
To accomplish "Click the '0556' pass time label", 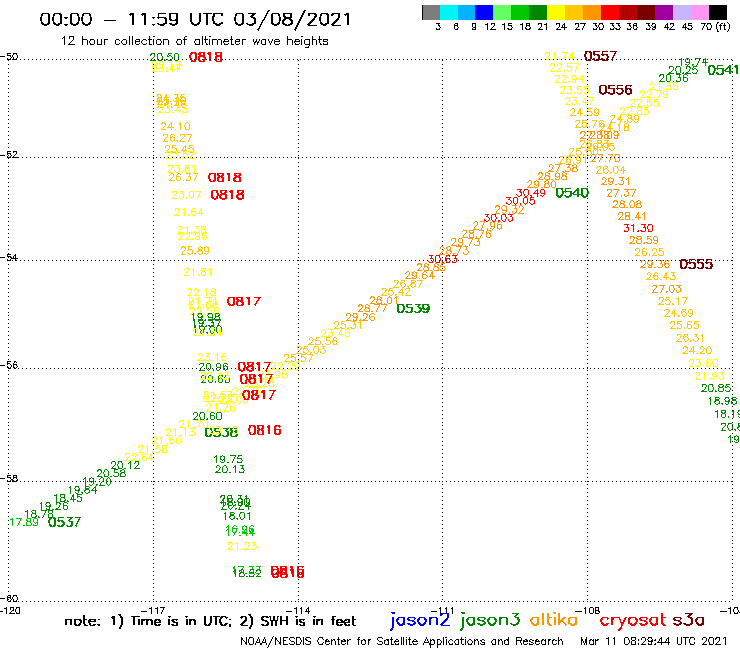I will point(615,90).
